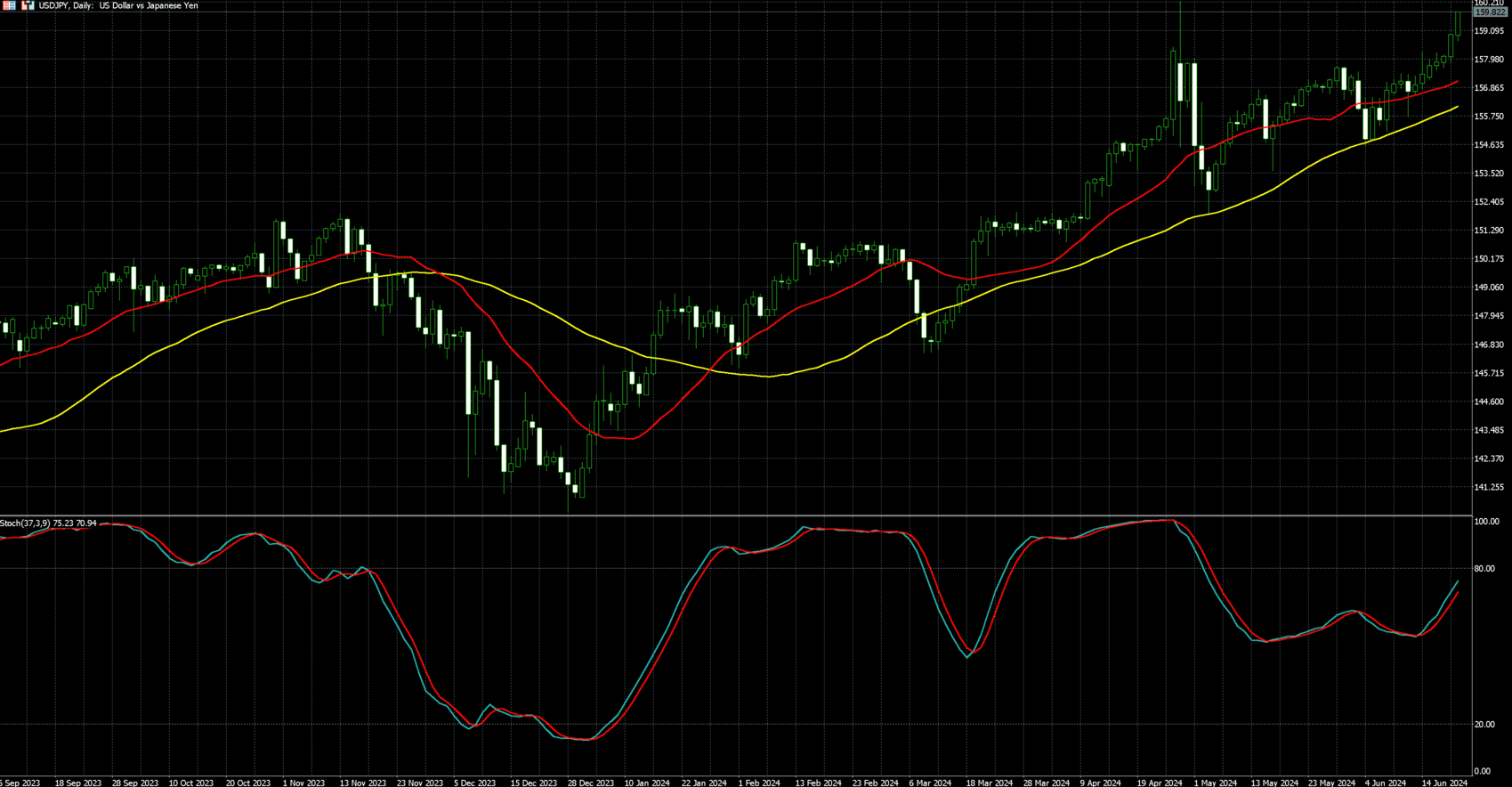Screen dimensions: 1512x787
Task: Select the highlighted 159.822 current price tag
Action: tap(1490, 12)
